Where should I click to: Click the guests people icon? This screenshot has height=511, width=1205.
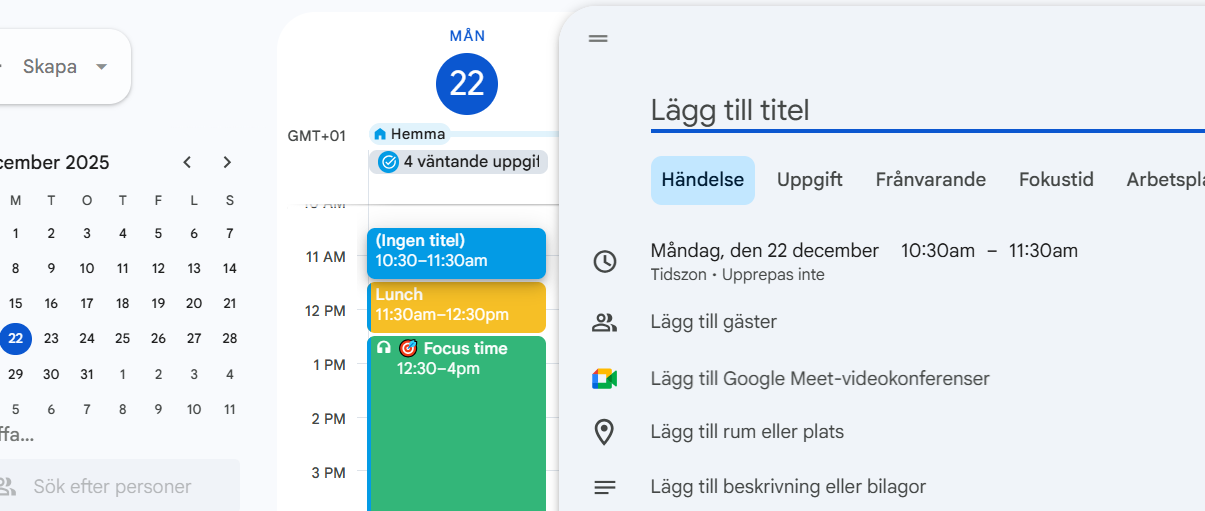point(604,322)
